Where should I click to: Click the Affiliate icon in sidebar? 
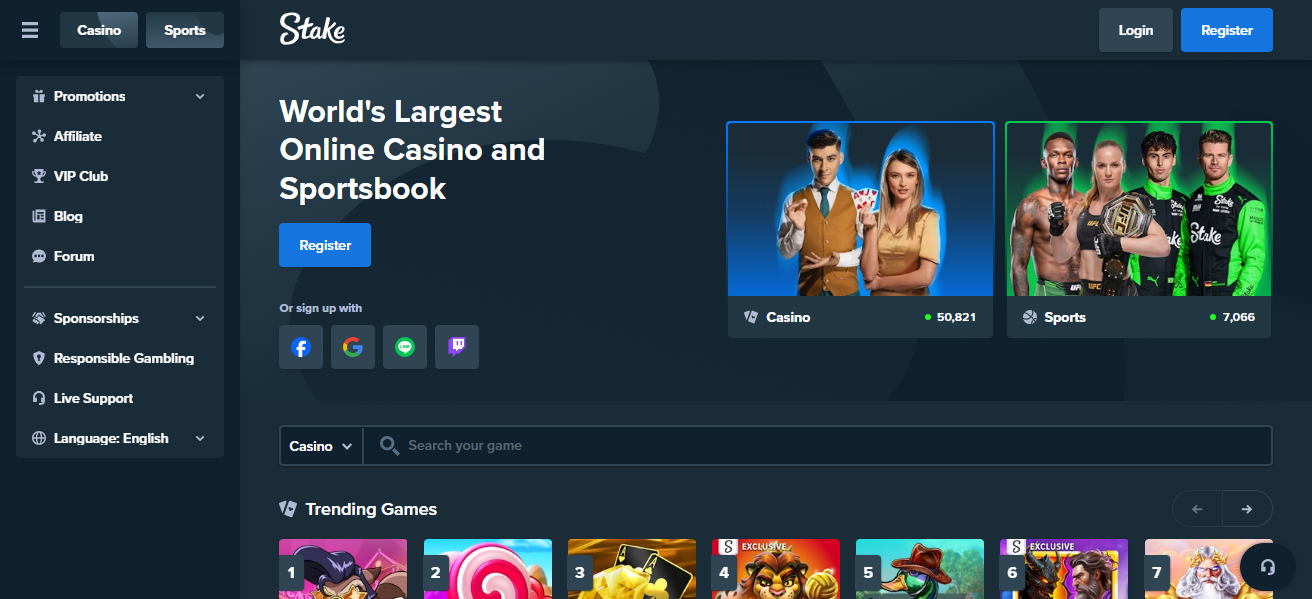point(39,136)
